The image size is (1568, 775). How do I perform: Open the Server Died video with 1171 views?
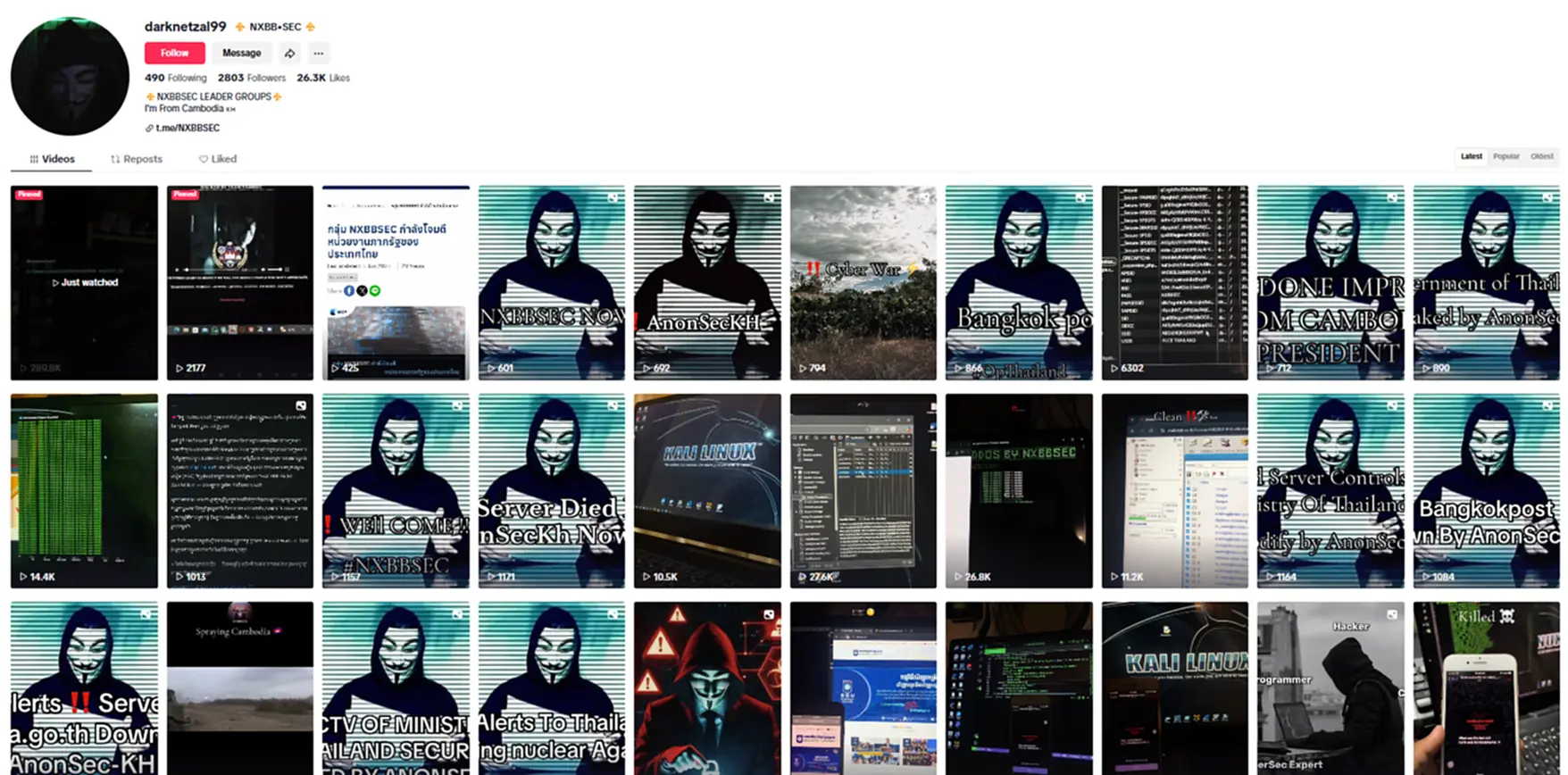[552, 491]
